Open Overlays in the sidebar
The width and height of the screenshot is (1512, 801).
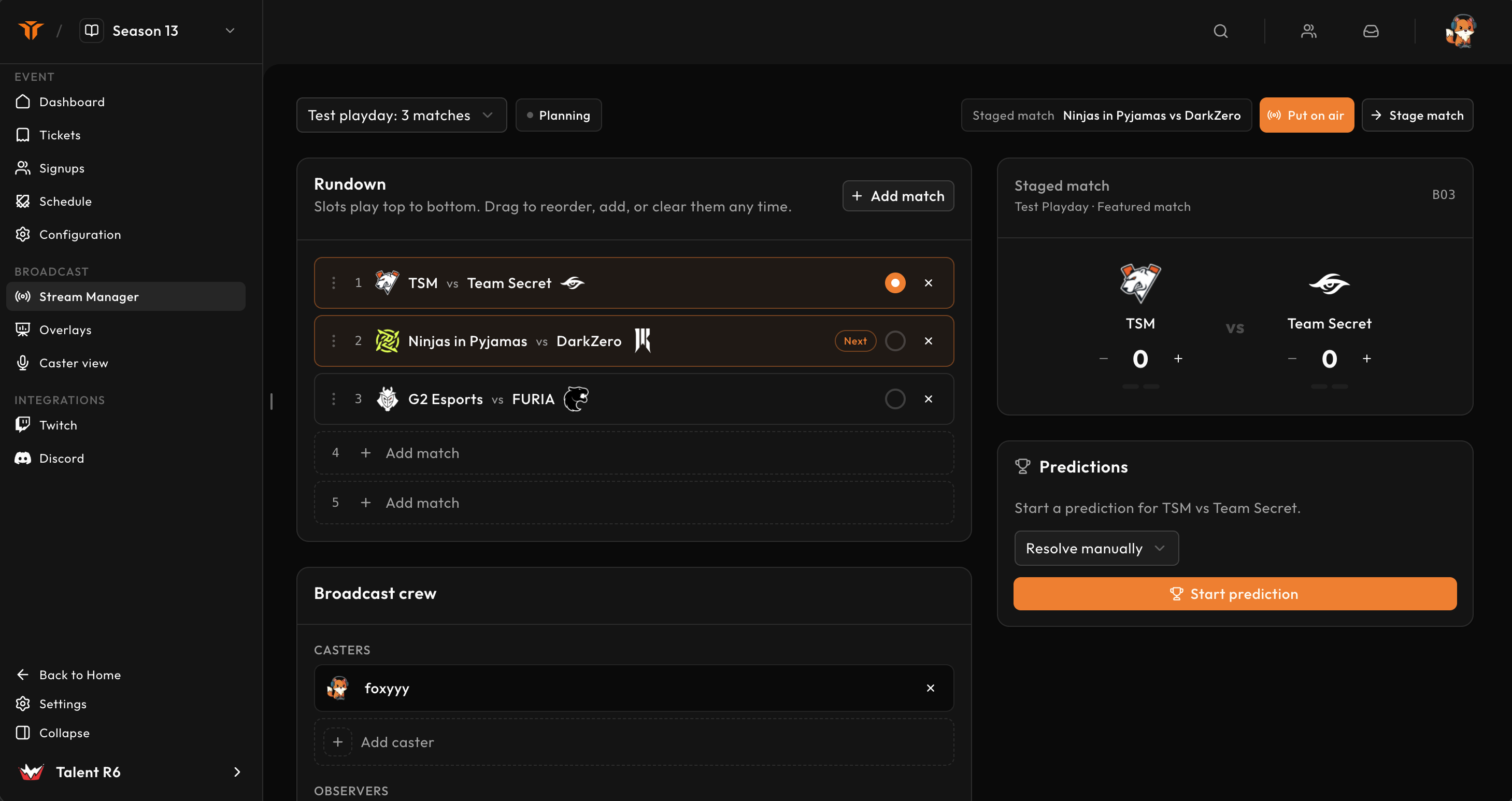pyautogui.click(x=125, y=330)
